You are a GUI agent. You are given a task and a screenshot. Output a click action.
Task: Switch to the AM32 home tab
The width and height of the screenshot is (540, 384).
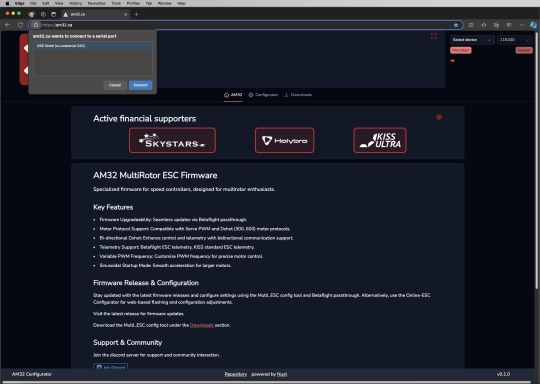pyautogui.click(x=233, y=95)
